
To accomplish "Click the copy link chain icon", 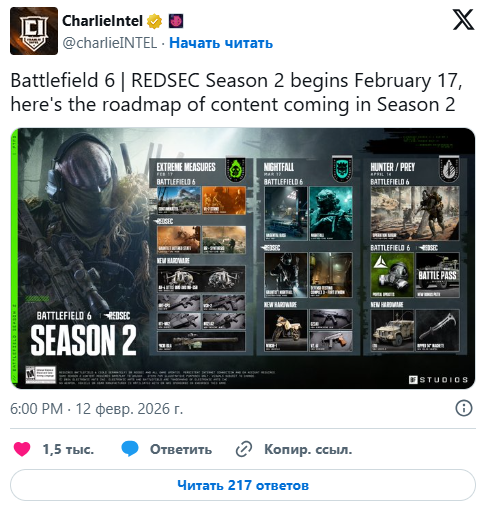I will click(244, 449).
